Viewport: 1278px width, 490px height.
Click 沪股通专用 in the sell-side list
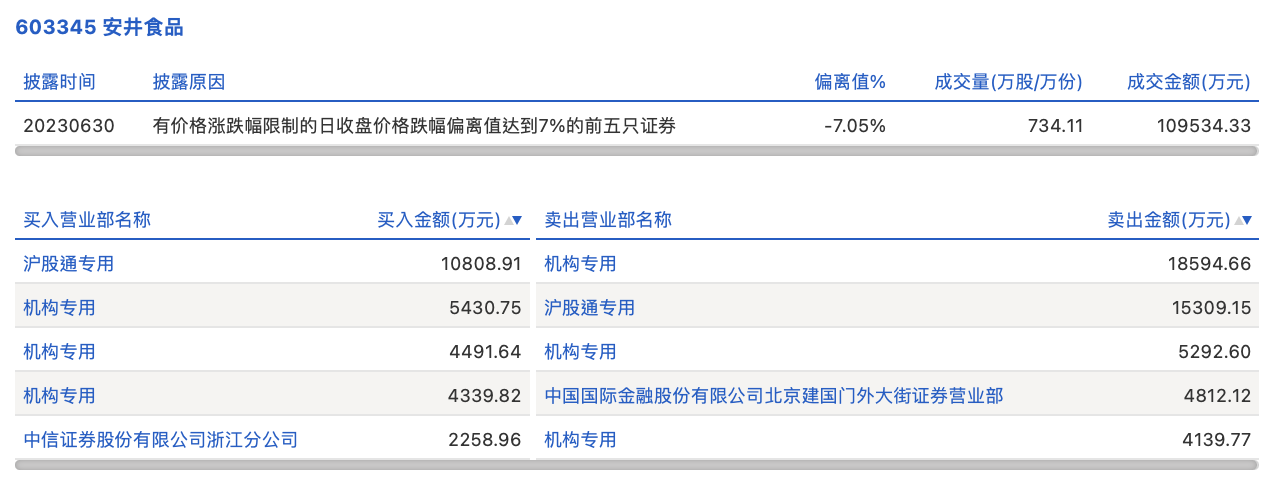(589, 308)
